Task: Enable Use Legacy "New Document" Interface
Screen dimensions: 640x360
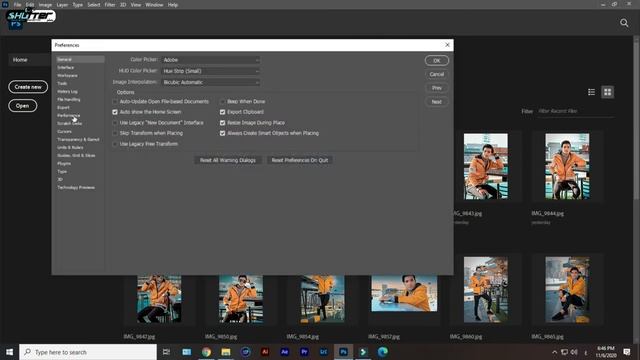Action: pyautogui.click(x=115, y=123)
